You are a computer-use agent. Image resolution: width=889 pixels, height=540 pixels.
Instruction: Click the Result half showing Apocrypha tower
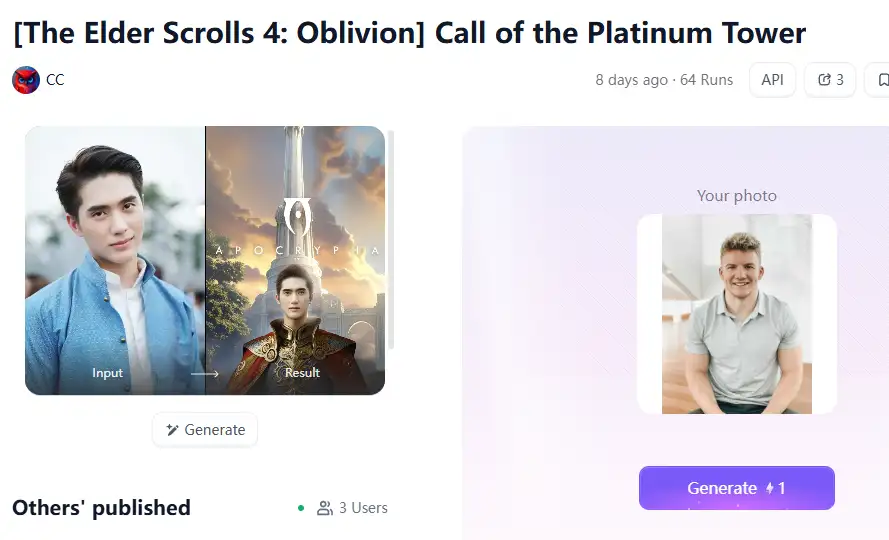tap(295, 260)
